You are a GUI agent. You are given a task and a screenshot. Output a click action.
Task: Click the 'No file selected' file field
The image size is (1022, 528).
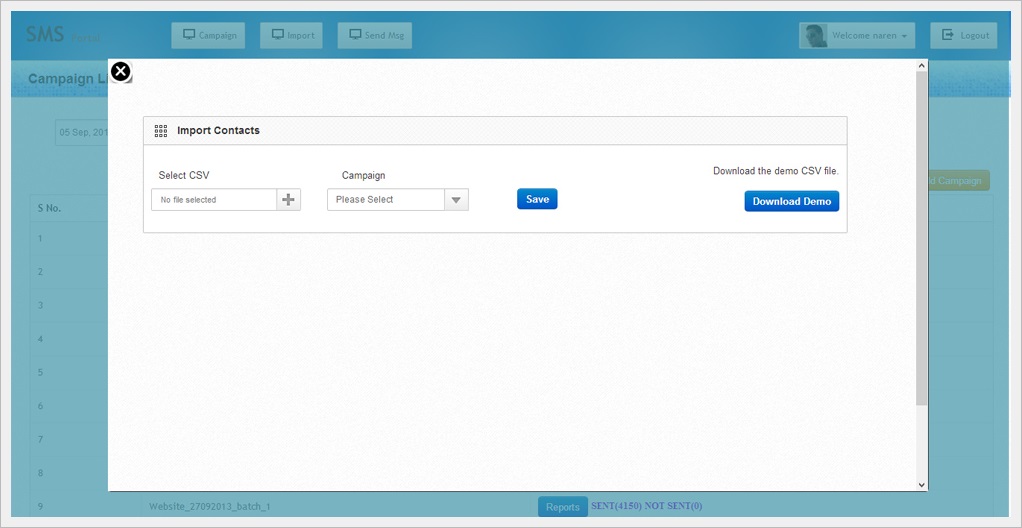tap(214, 200)
